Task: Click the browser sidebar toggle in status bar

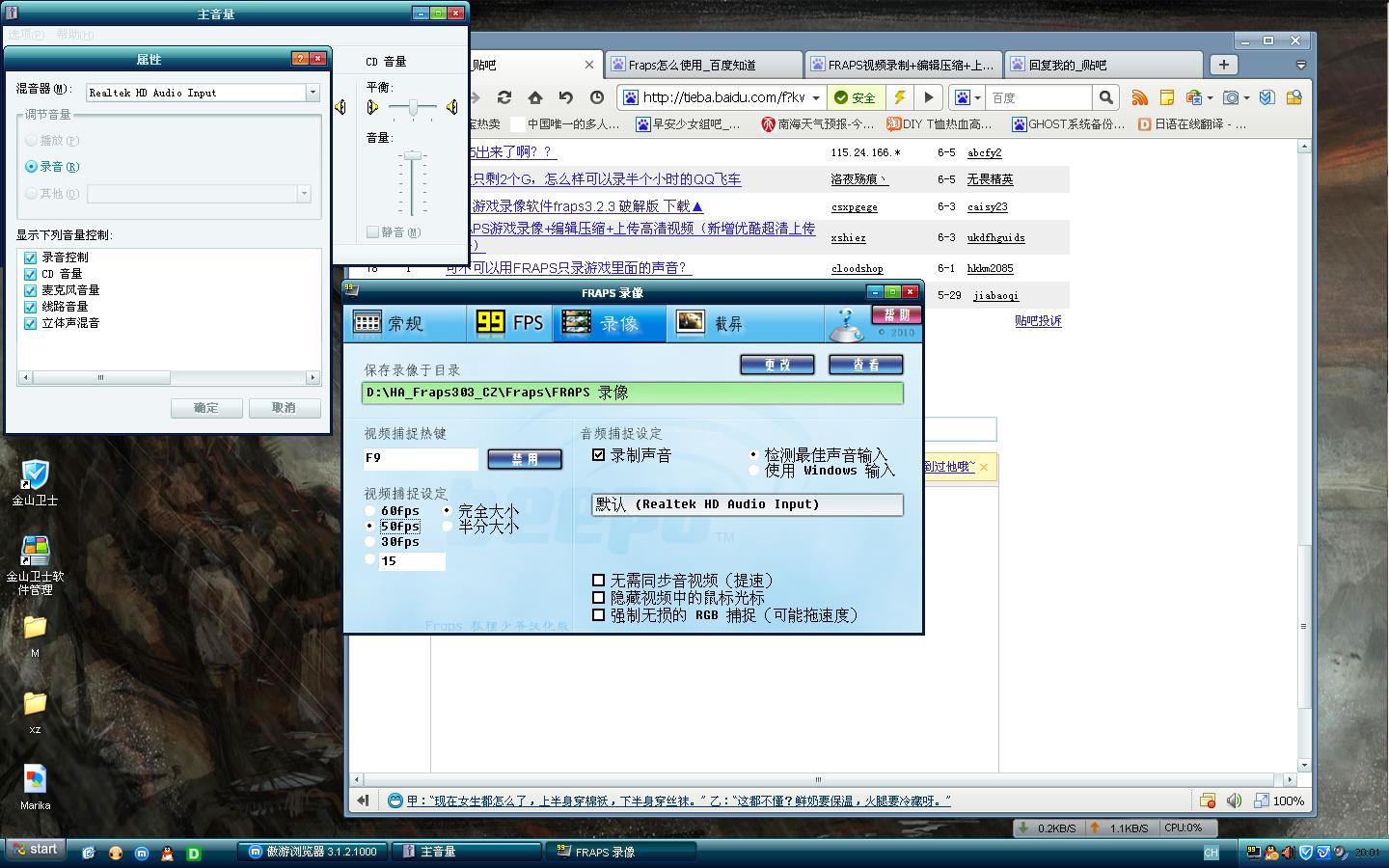Action: 363,800
